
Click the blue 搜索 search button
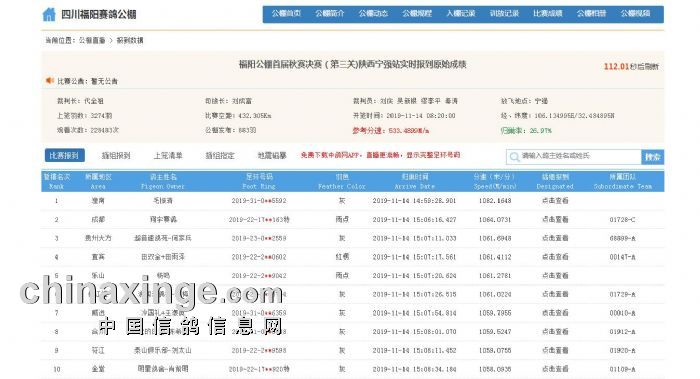pyautogui.click(x=653, y=157)
